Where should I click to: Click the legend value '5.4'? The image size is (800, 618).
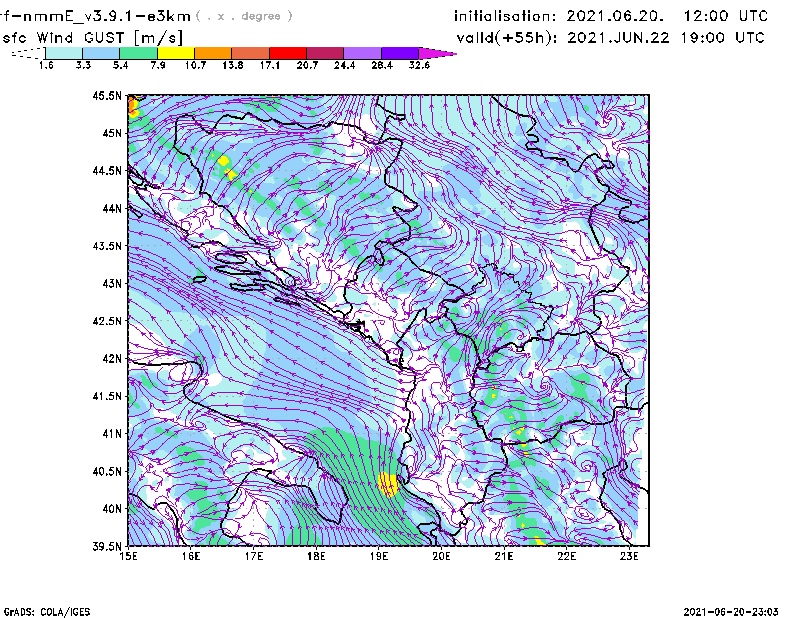[120, 65]
